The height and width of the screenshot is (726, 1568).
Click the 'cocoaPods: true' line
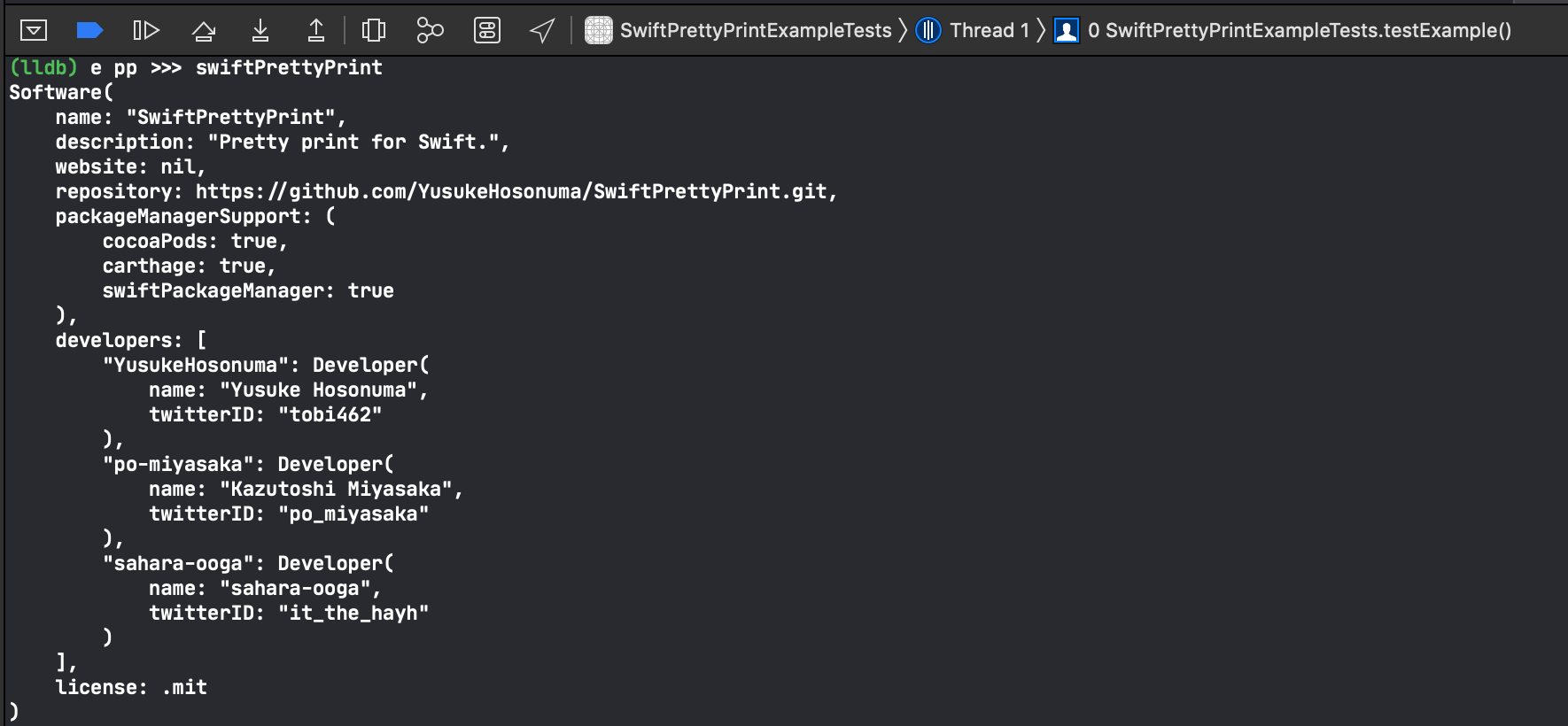pyautogui.click(x=195, y=241)
